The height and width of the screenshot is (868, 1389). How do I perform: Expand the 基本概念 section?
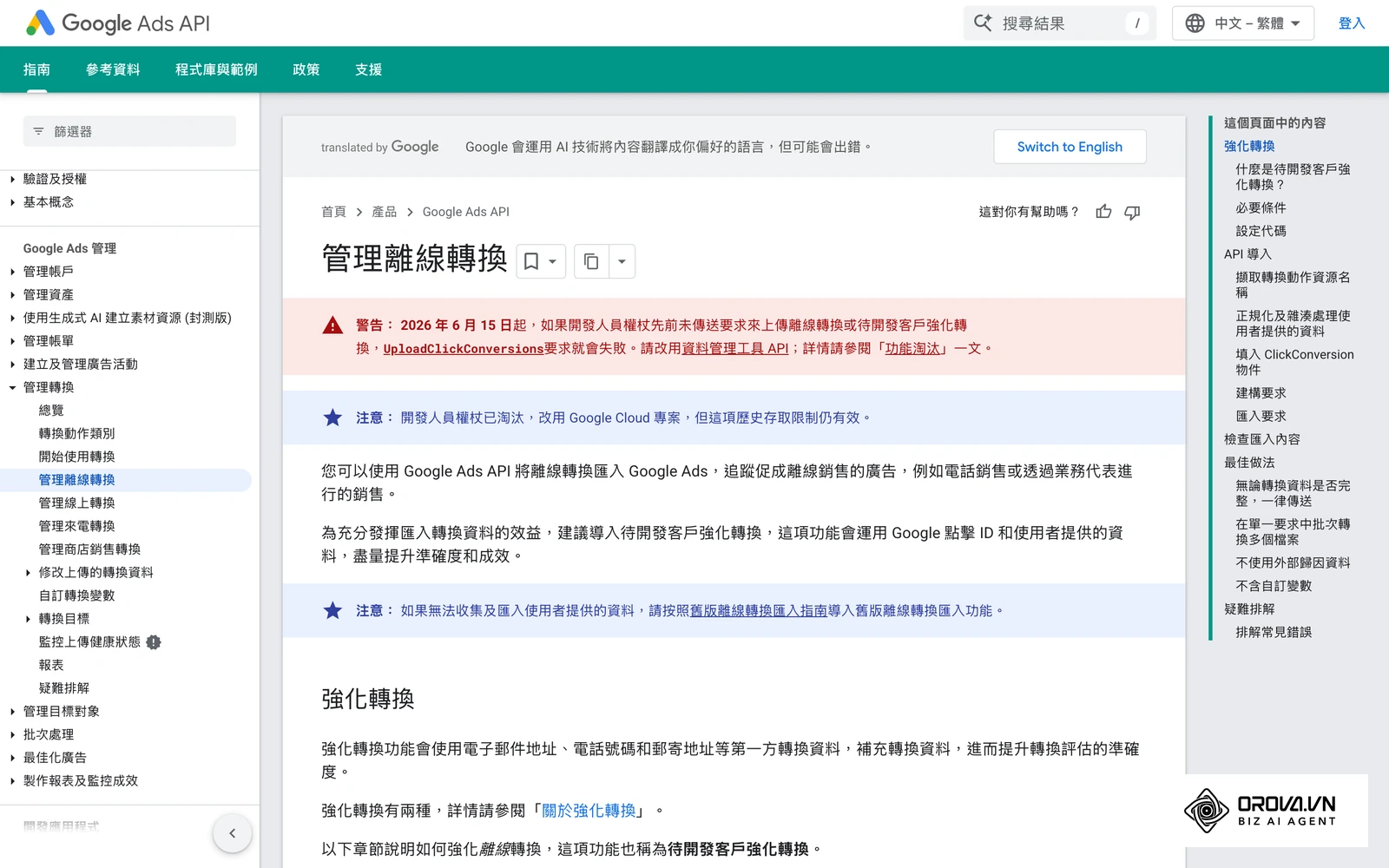point(12,202)
